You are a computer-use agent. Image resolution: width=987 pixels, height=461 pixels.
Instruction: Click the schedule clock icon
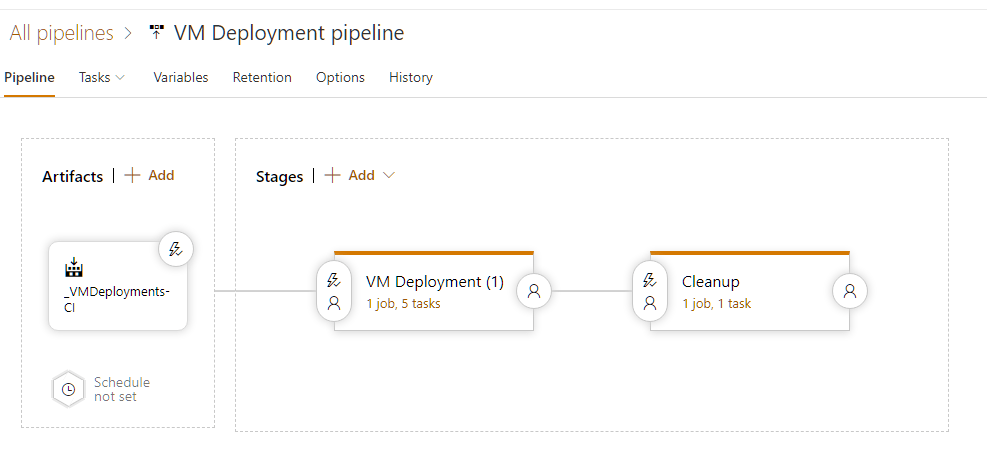(68, 390)
